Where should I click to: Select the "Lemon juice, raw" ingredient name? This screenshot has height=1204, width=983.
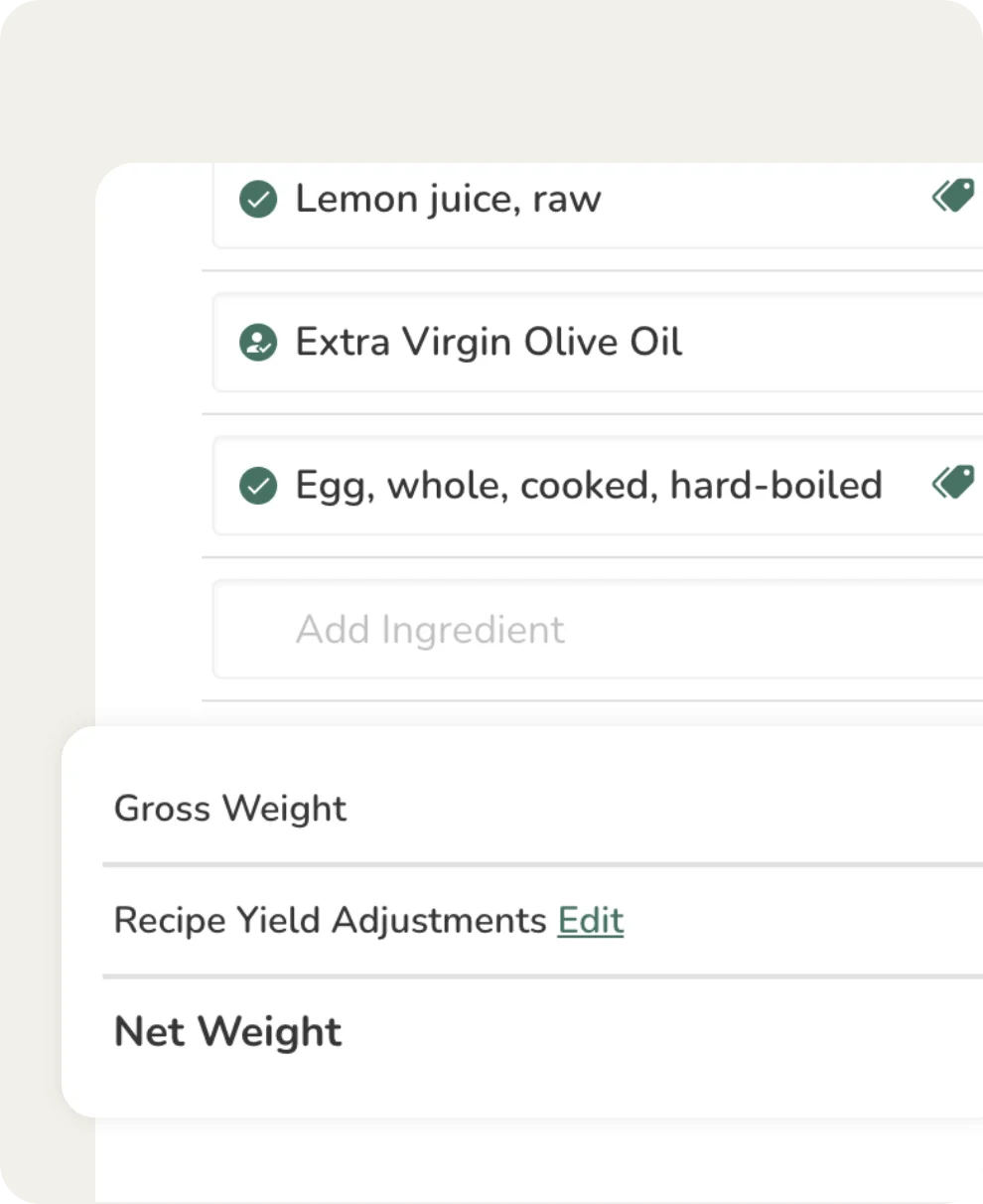448,199
